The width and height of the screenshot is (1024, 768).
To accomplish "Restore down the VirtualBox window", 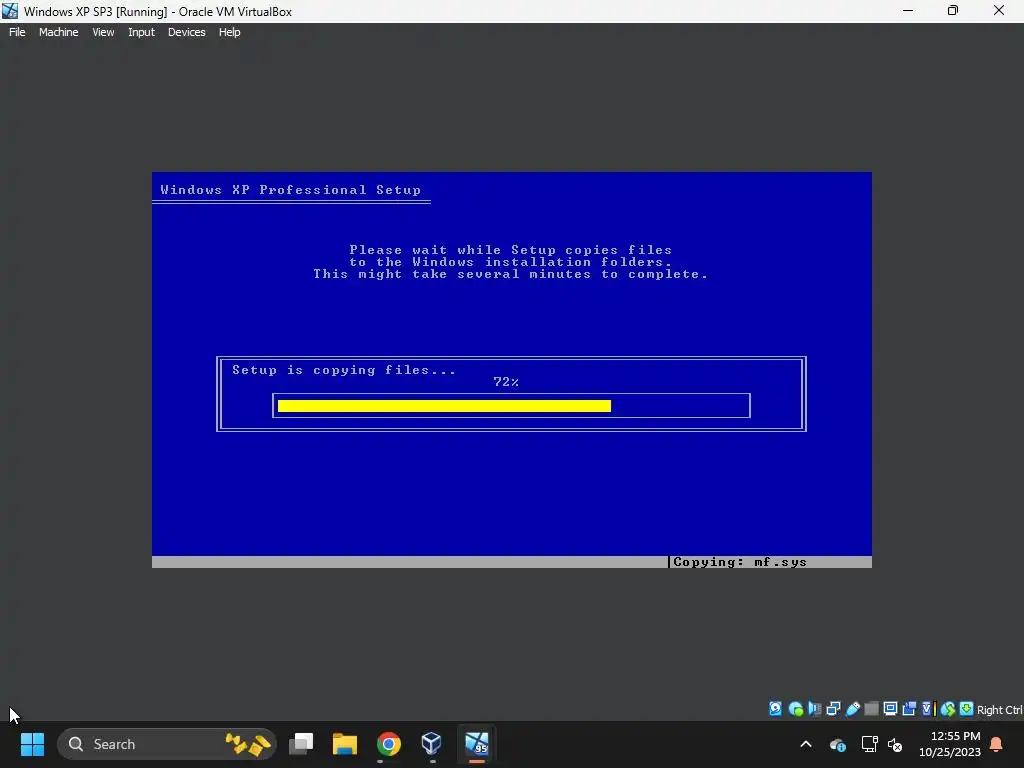I will tap(953, 11).
